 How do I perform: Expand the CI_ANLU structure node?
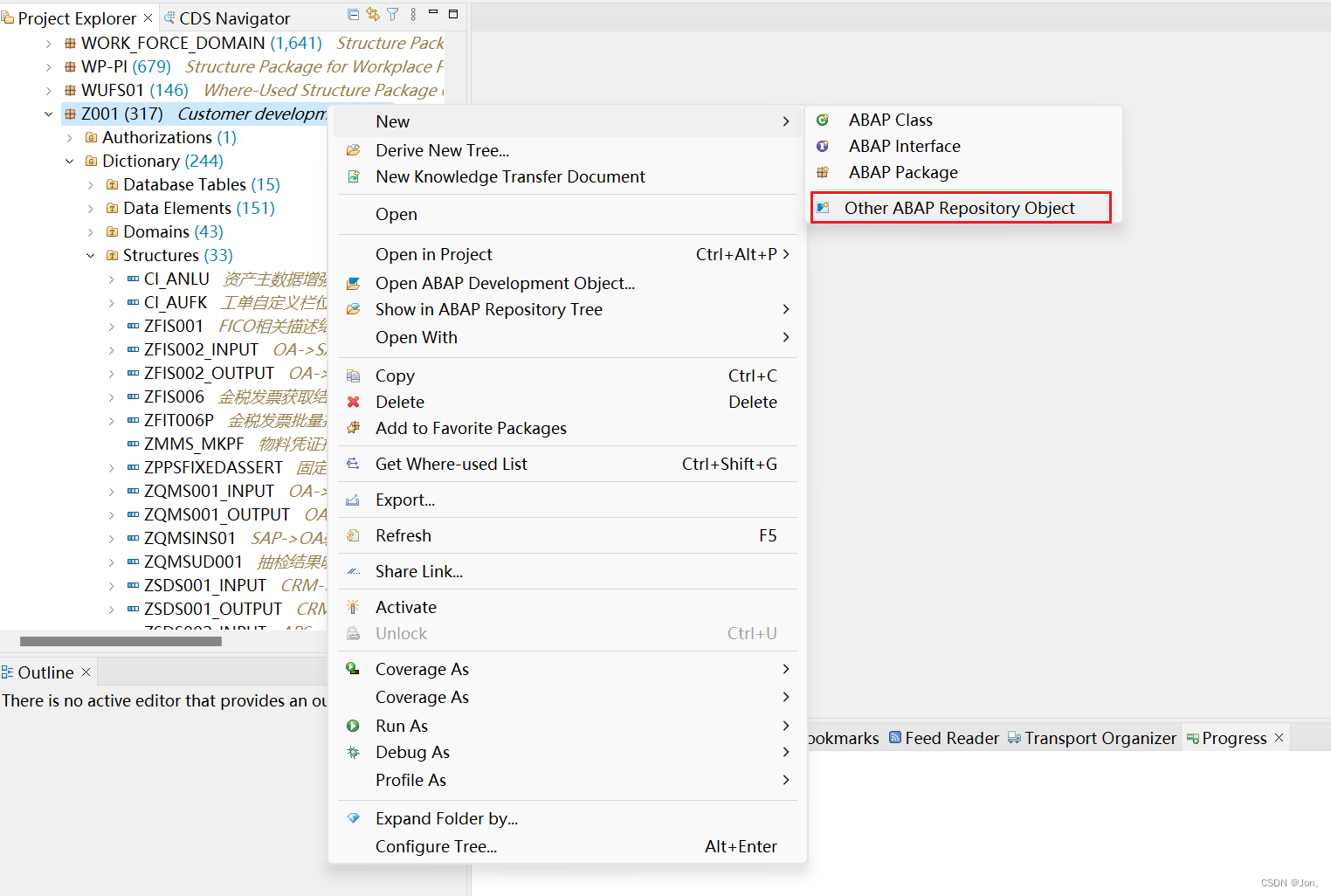pos(112,279)
